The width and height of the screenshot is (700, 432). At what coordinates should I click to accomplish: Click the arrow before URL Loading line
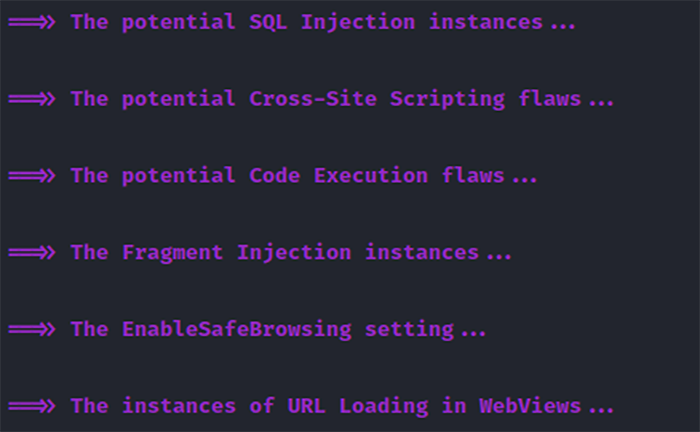[x=32, y=406]
